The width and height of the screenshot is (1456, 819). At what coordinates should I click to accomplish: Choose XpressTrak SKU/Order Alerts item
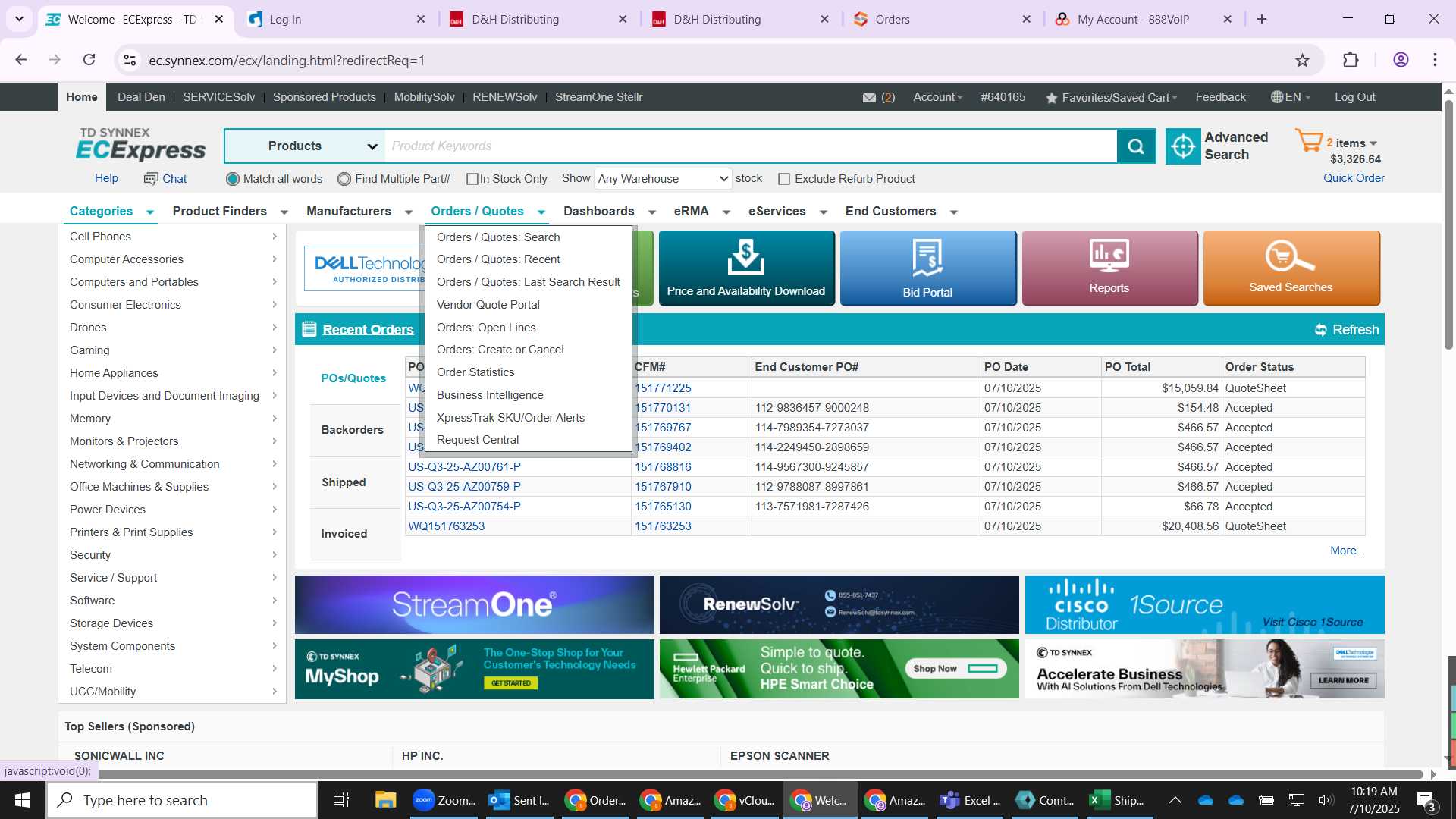point(510,418)
